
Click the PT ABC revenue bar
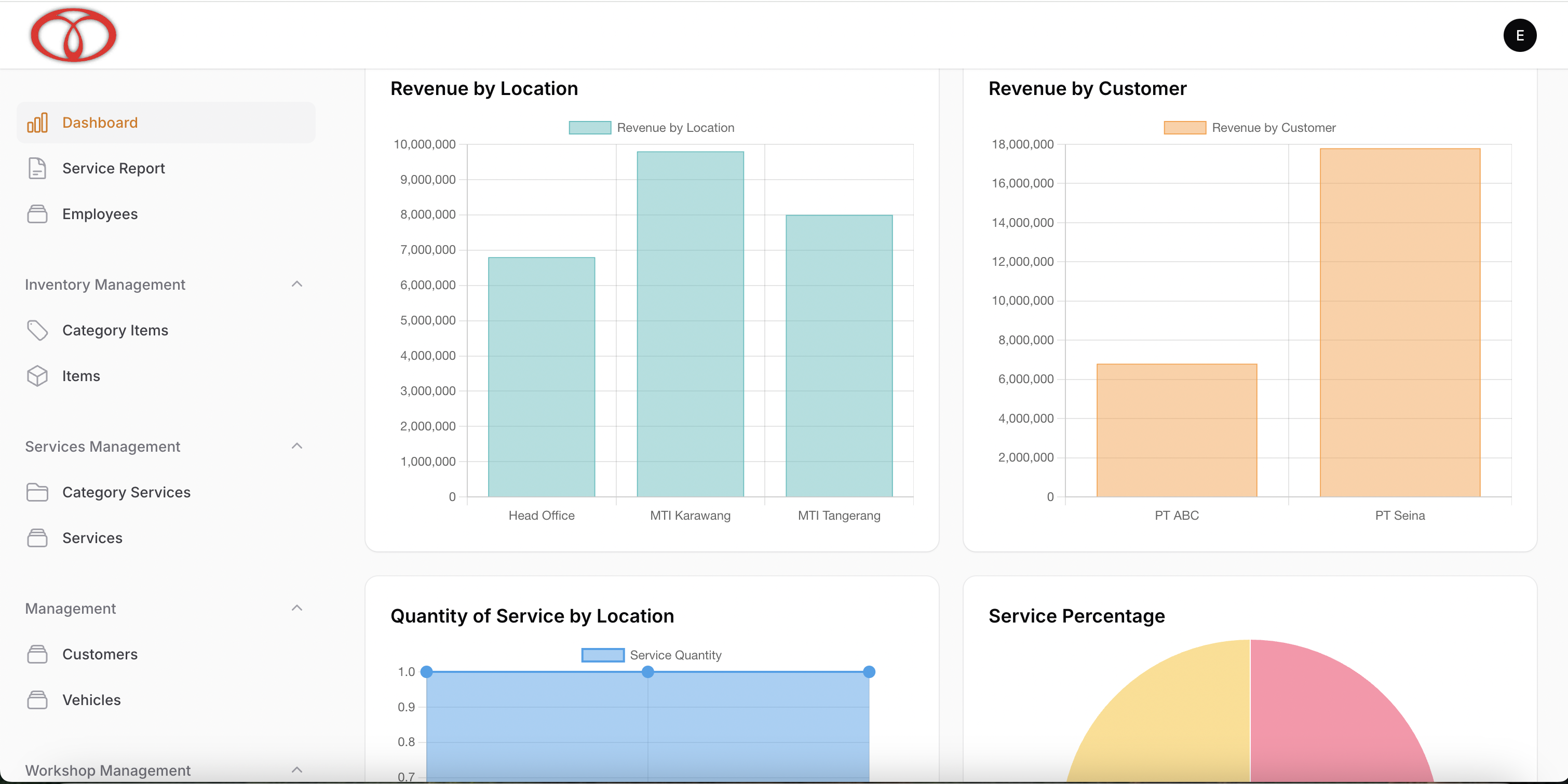coord(1176,430)
